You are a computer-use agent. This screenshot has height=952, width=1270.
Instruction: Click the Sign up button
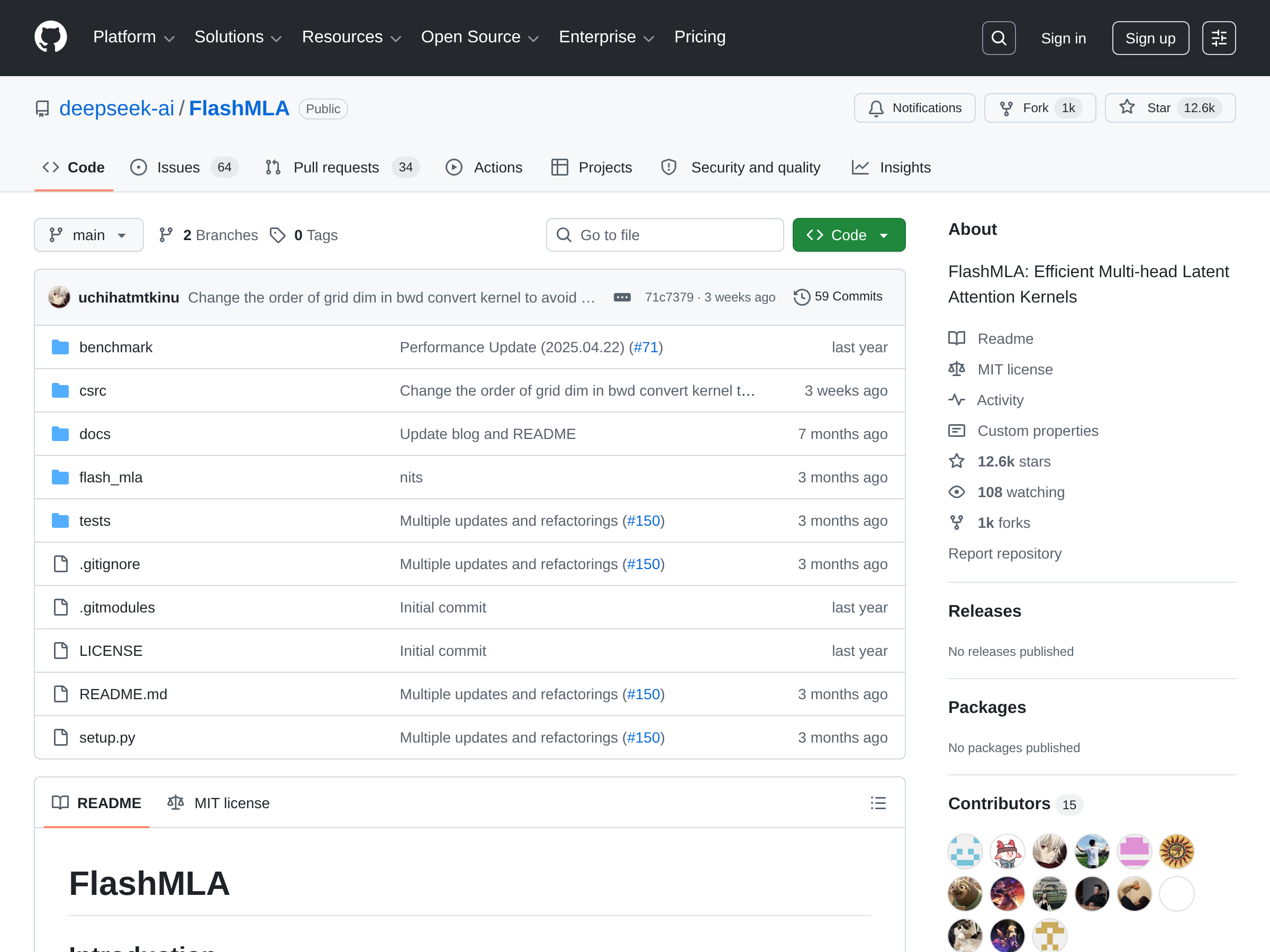1149,38
